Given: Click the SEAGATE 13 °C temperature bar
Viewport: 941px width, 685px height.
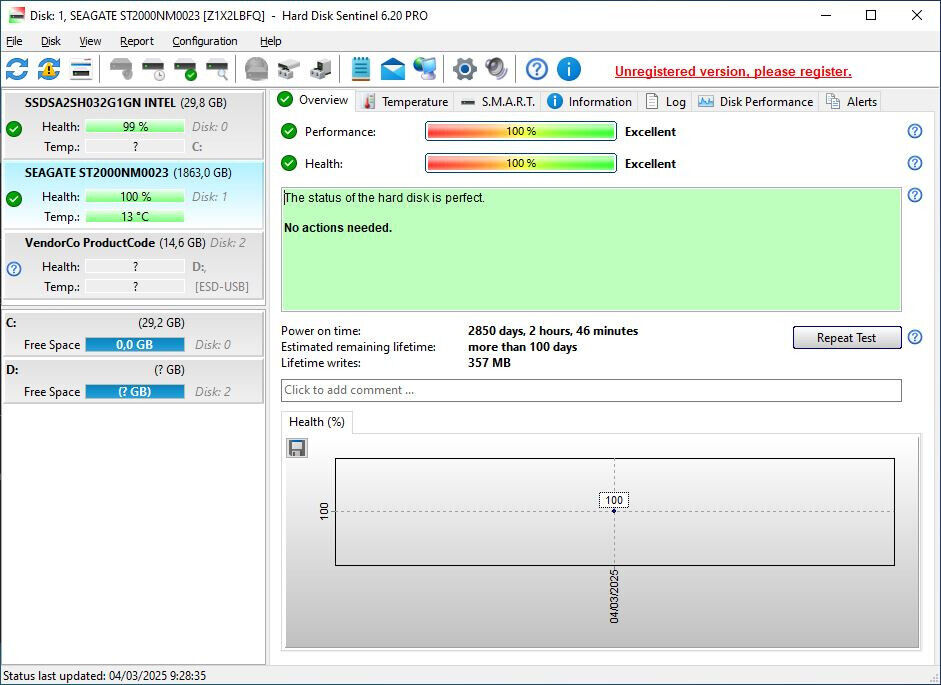Looking at the screenshot, I should (x=134, y=217).
